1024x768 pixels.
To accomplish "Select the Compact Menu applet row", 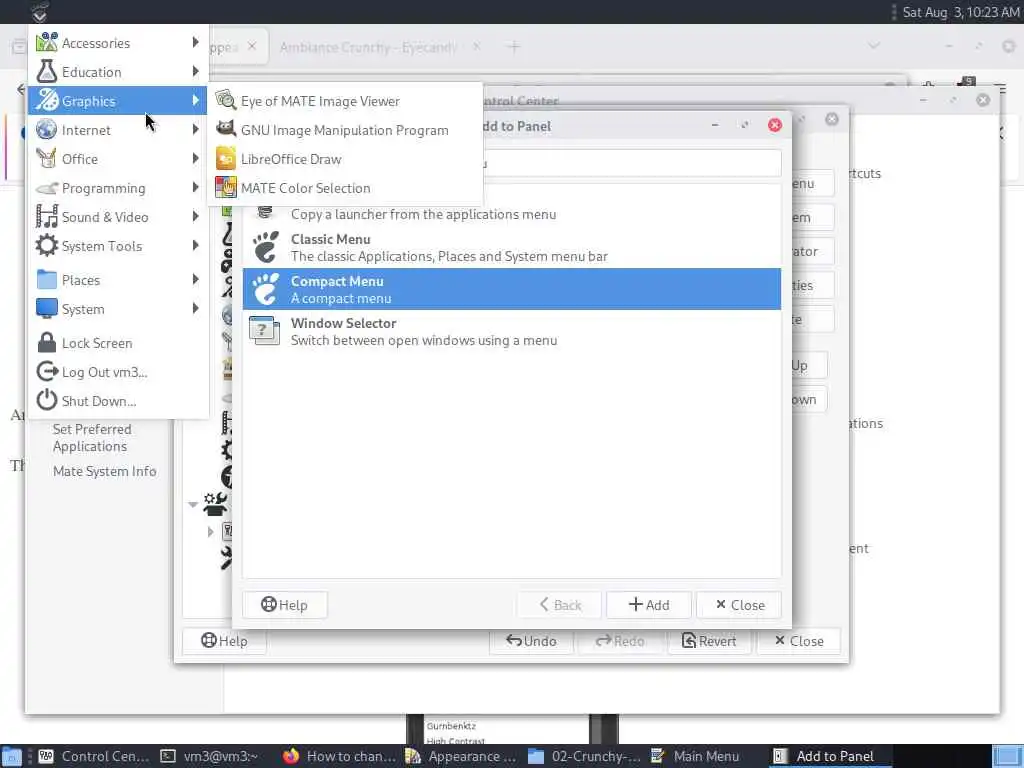I will pos(511,289).
